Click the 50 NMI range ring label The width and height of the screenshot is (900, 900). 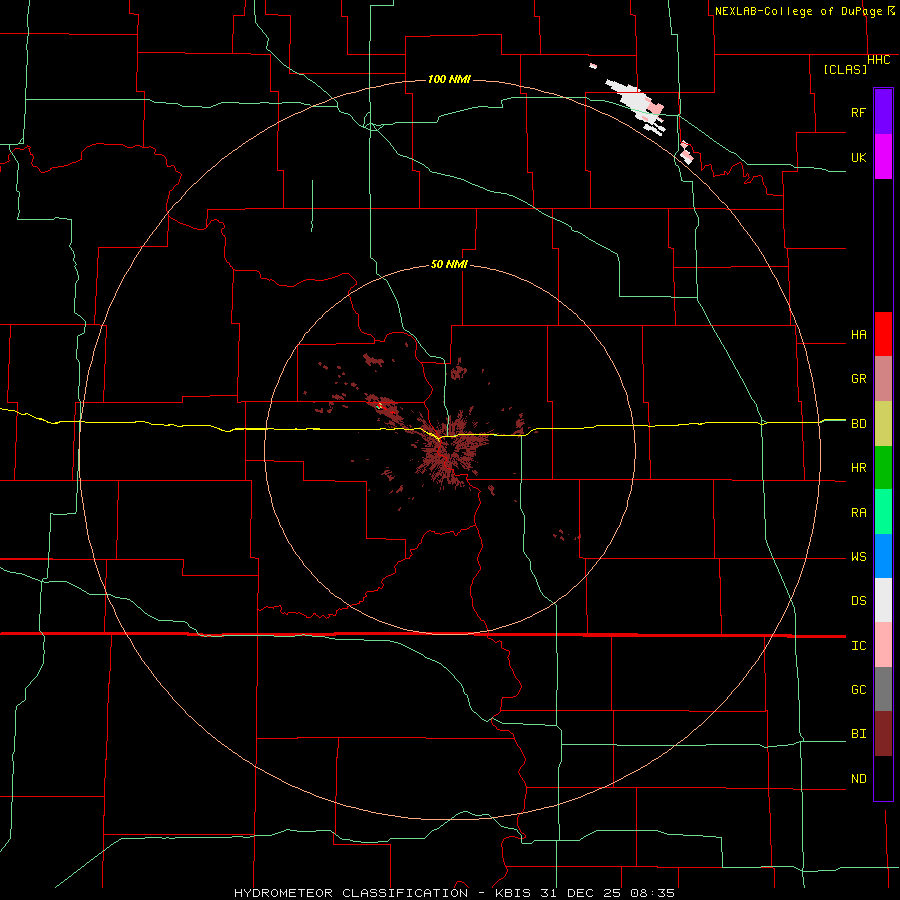(x=449, y=265)
